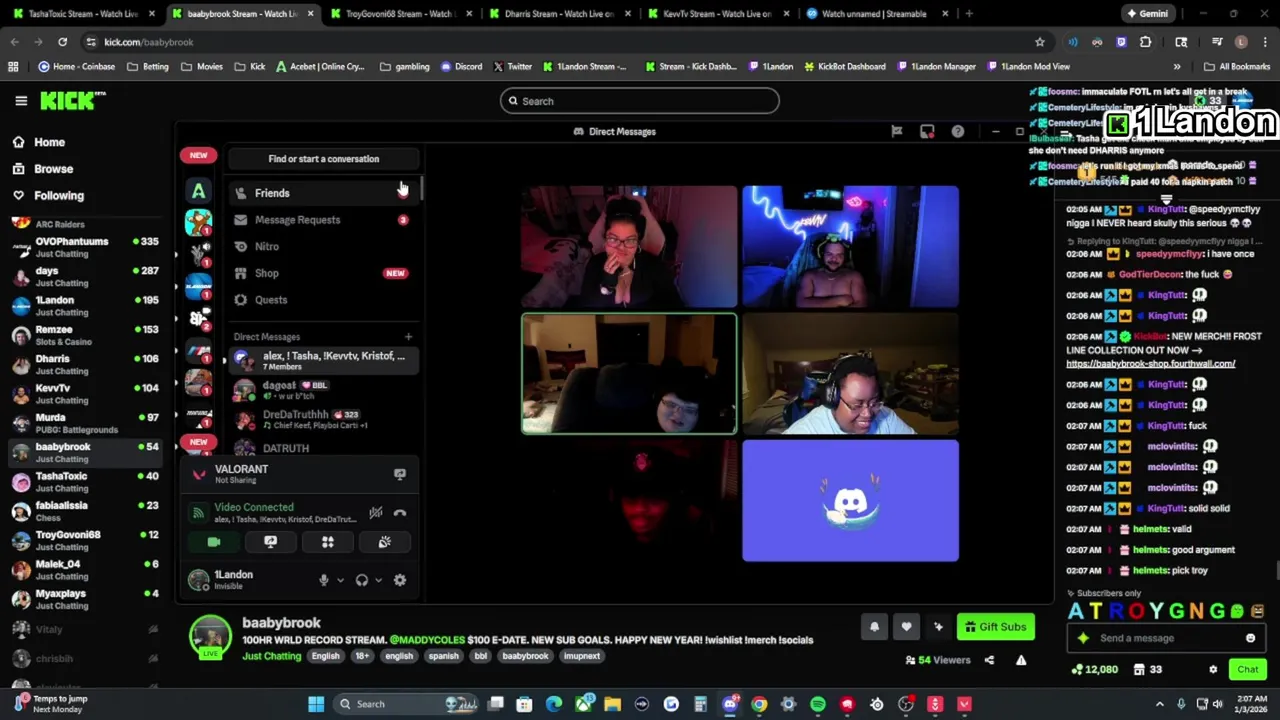Open TroyGovoni68 channel in sidebar

tap(85, 540)
